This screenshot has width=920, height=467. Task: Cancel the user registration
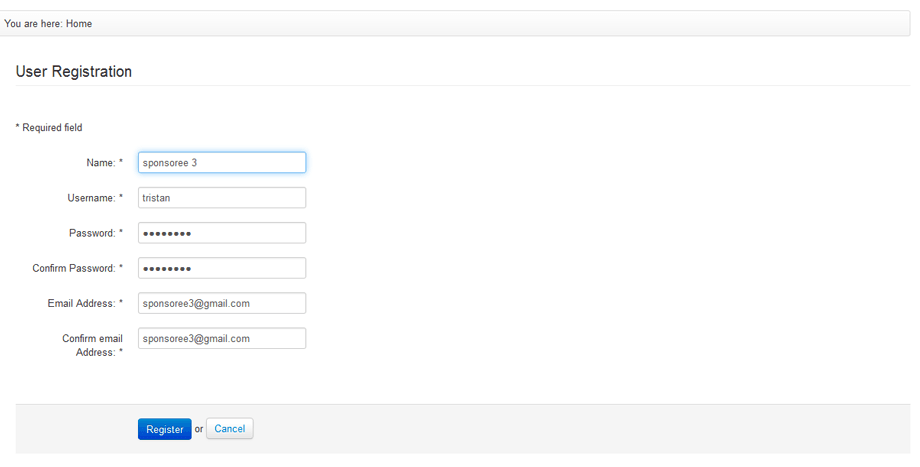pos(229,429)
